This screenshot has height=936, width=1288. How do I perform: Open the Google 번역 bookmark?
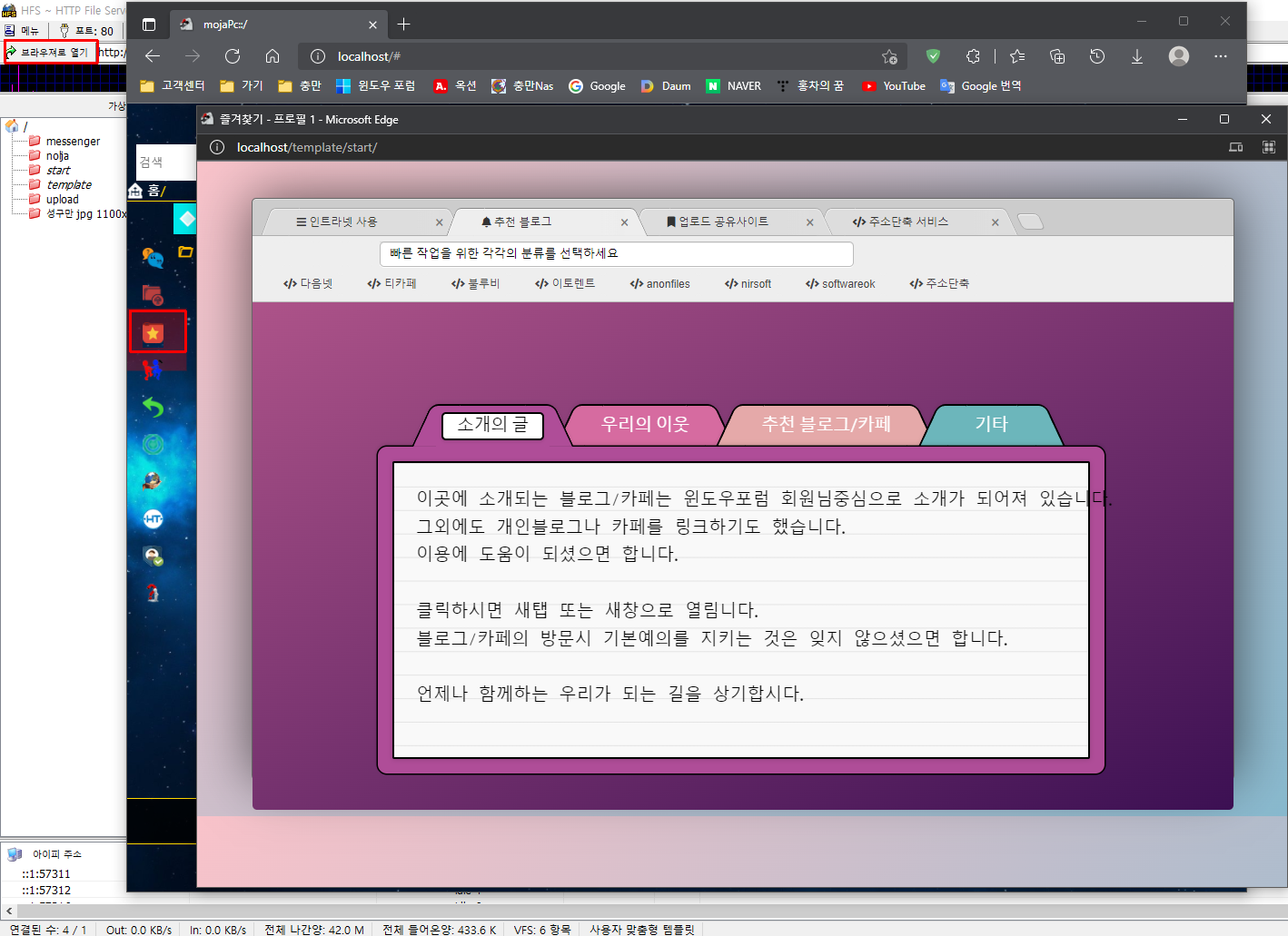coord(980,86)
